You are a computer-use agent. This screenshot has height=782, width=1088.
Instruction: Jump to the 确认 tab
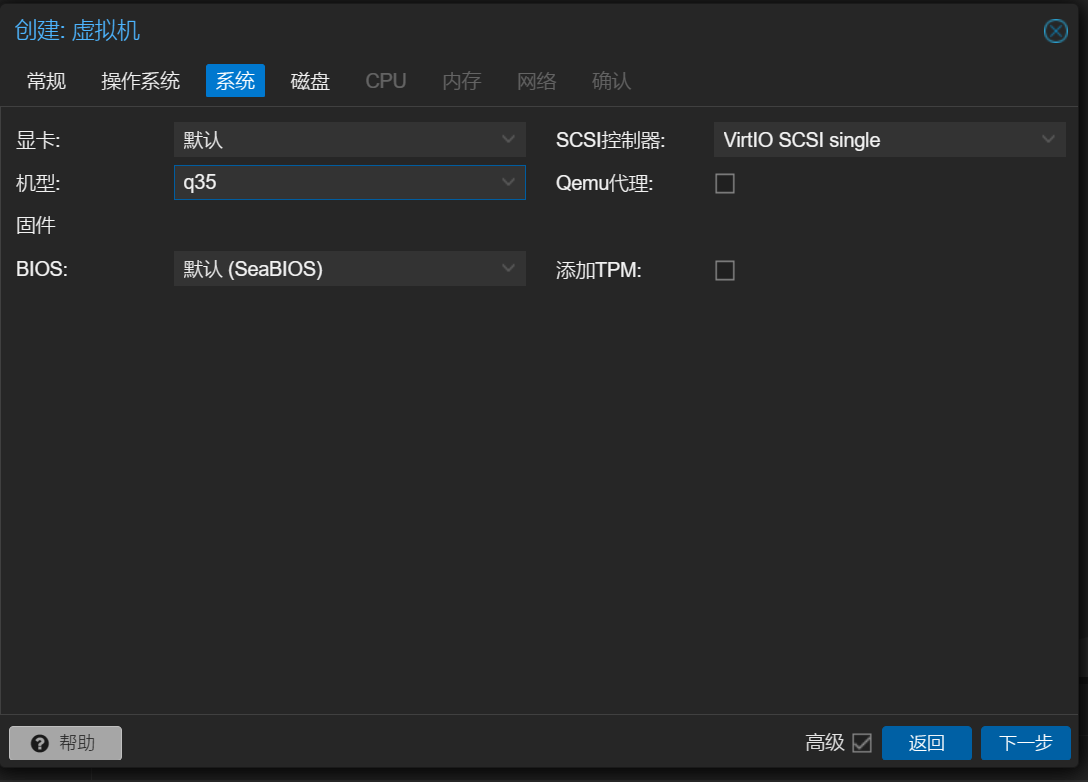pyautogui.click(x=611, y=81)
